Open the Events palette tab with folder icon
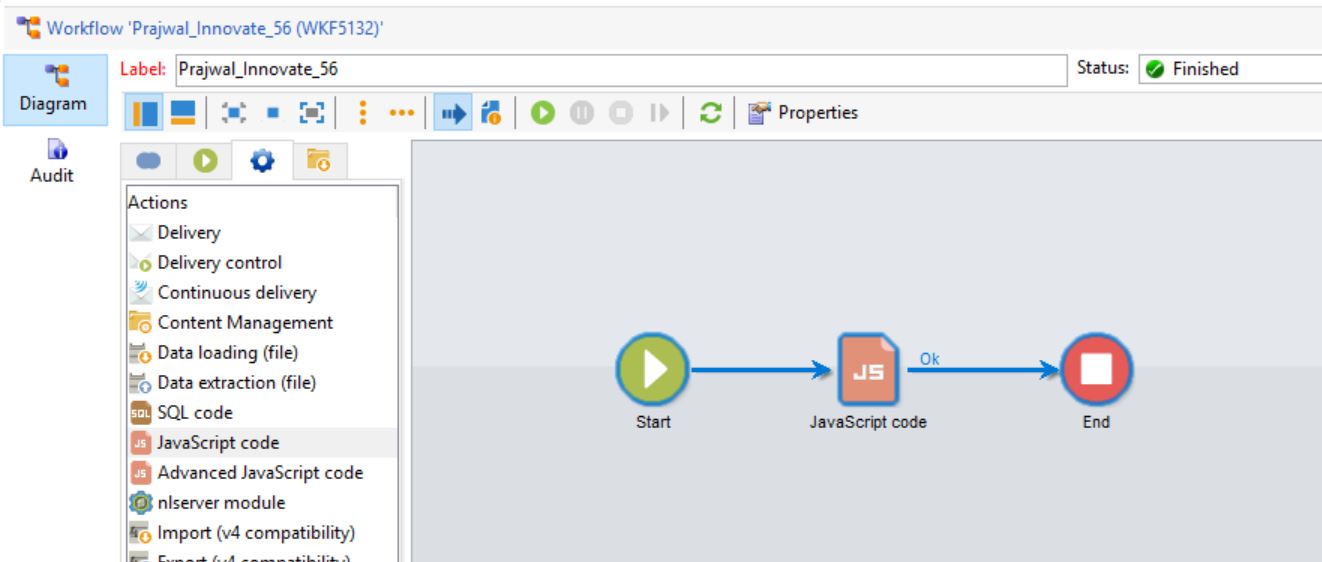Screen dimensions: 1322x562 (318, 161)
